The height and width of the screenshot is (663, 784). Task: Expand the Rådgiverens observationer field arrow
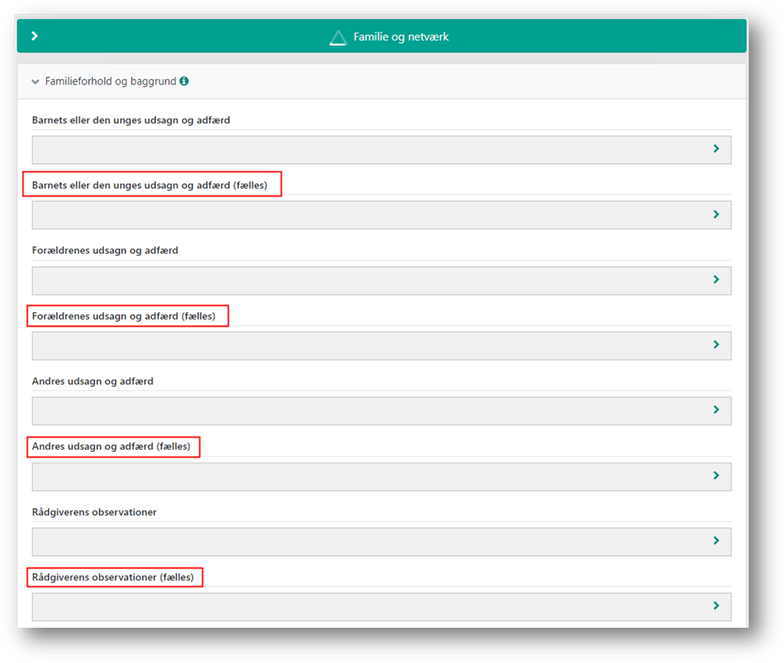tap(716, 541)
